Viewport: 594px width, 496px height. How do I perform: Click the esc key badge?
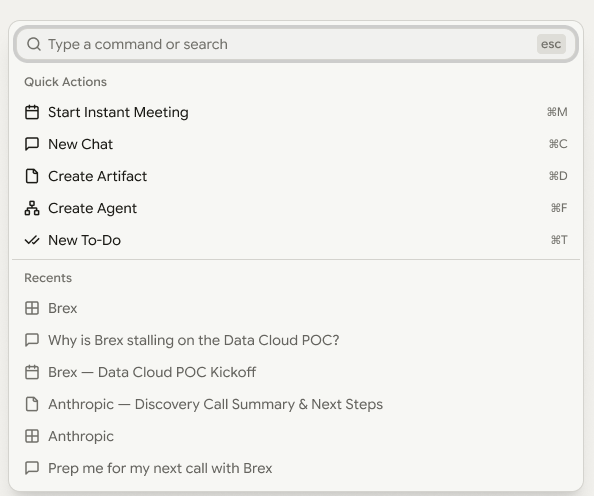[551, 44]
